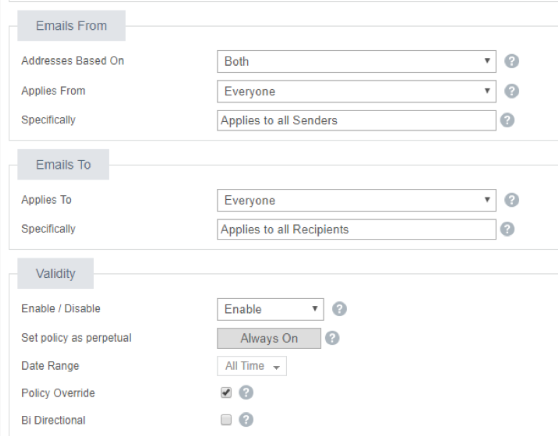Open help for Set policy as perpetual
The image size is (558, 436).
(332, 338)
